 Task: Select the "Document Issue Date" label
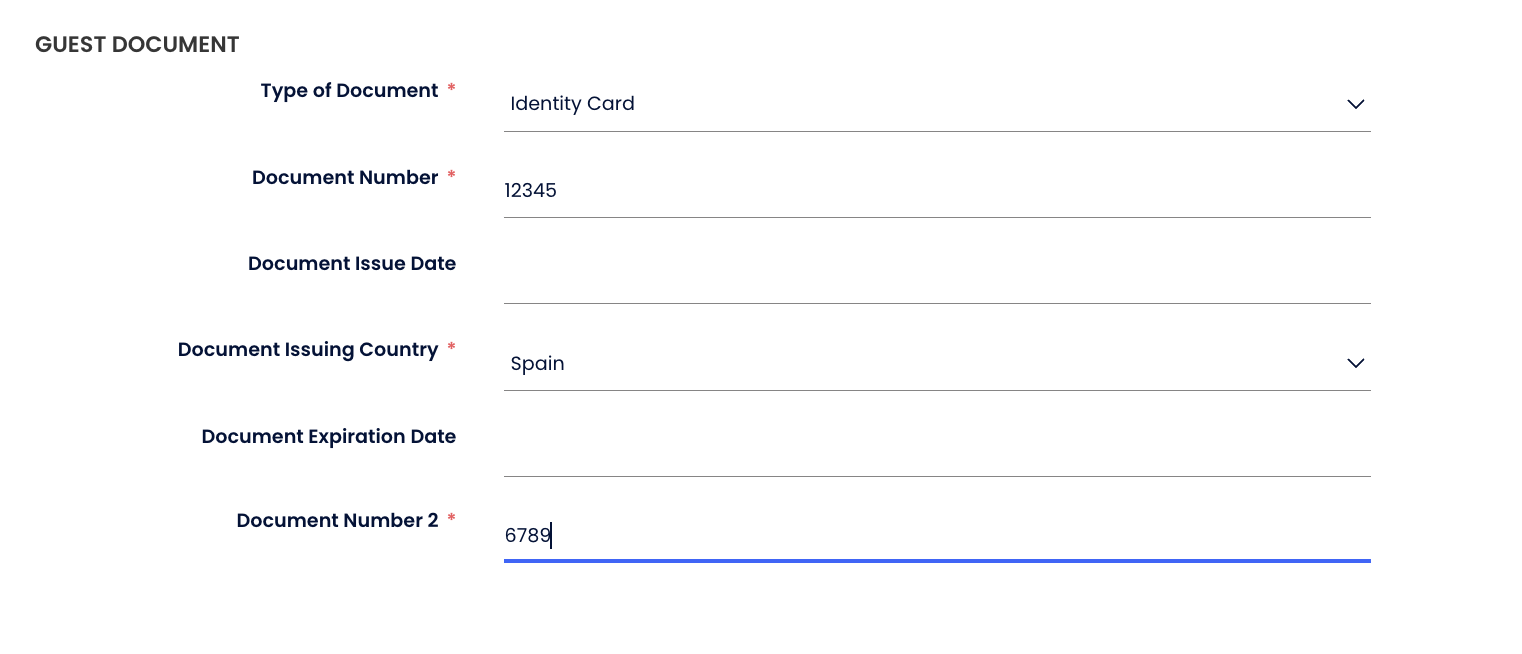point(352,264)
